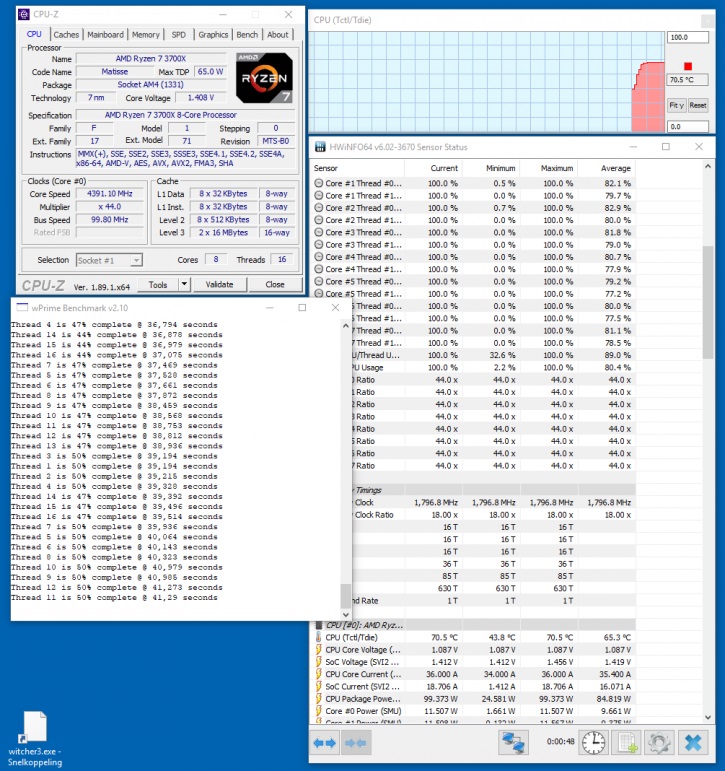Click the CPU-Z Close button
The image size is (725, 771).
tap(274, 284)
